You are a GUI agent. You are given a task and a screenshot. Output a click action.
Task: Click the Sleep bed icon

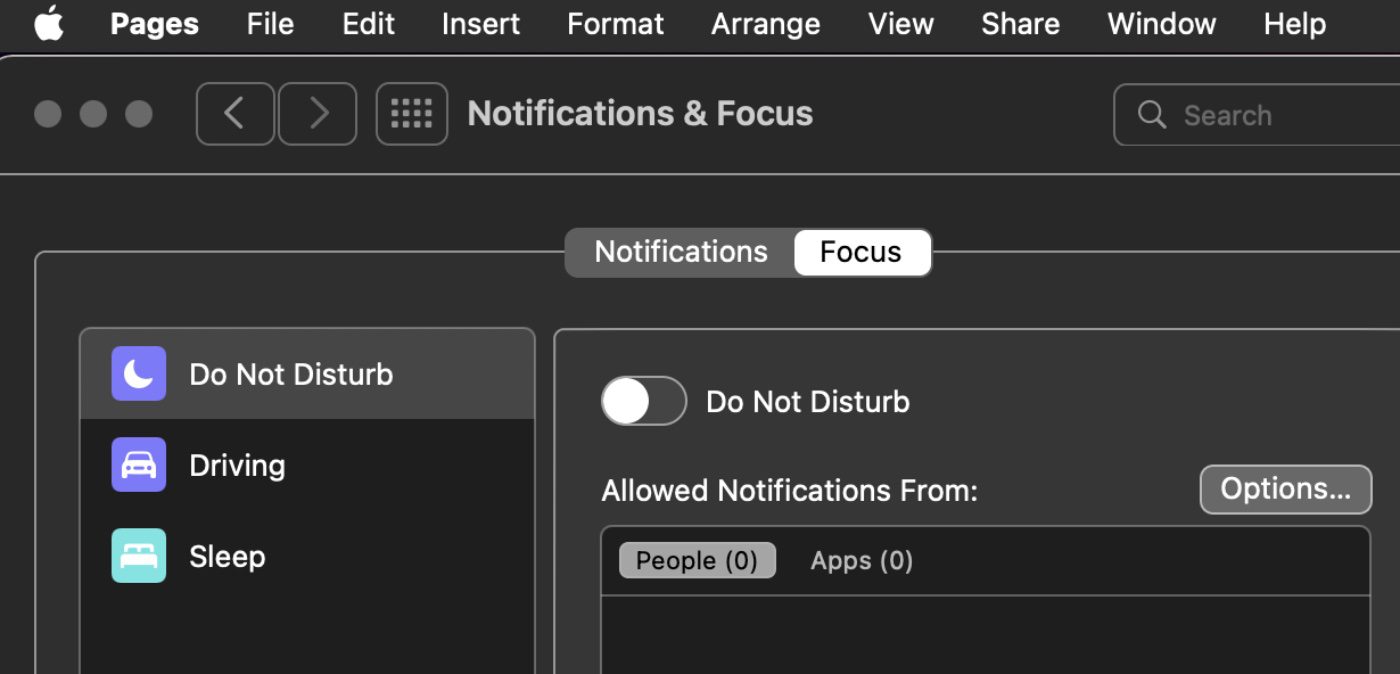[138, 556]
